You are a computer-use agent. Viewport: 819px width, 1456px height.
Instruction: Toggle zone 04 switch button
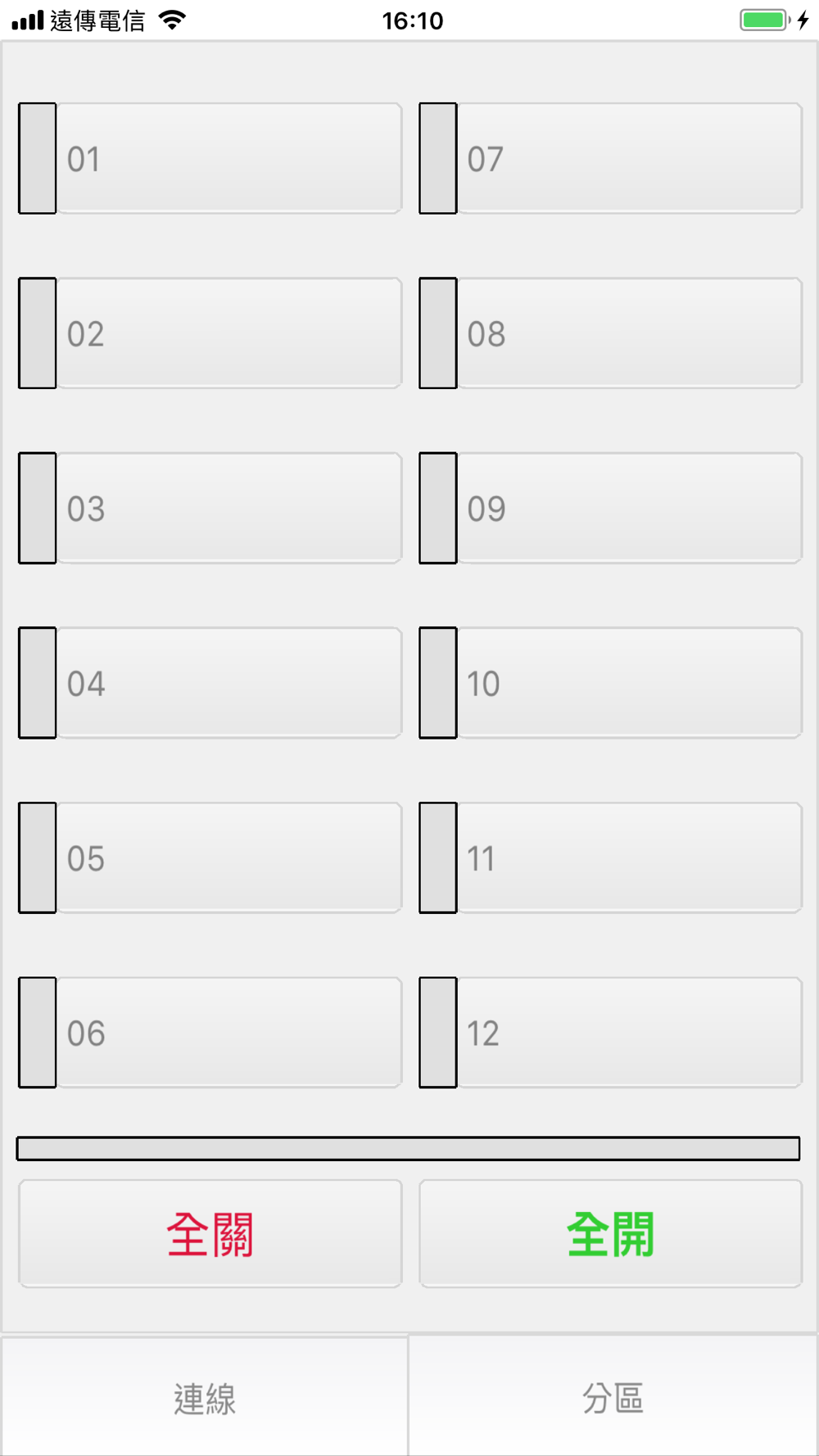pos(229,683)
